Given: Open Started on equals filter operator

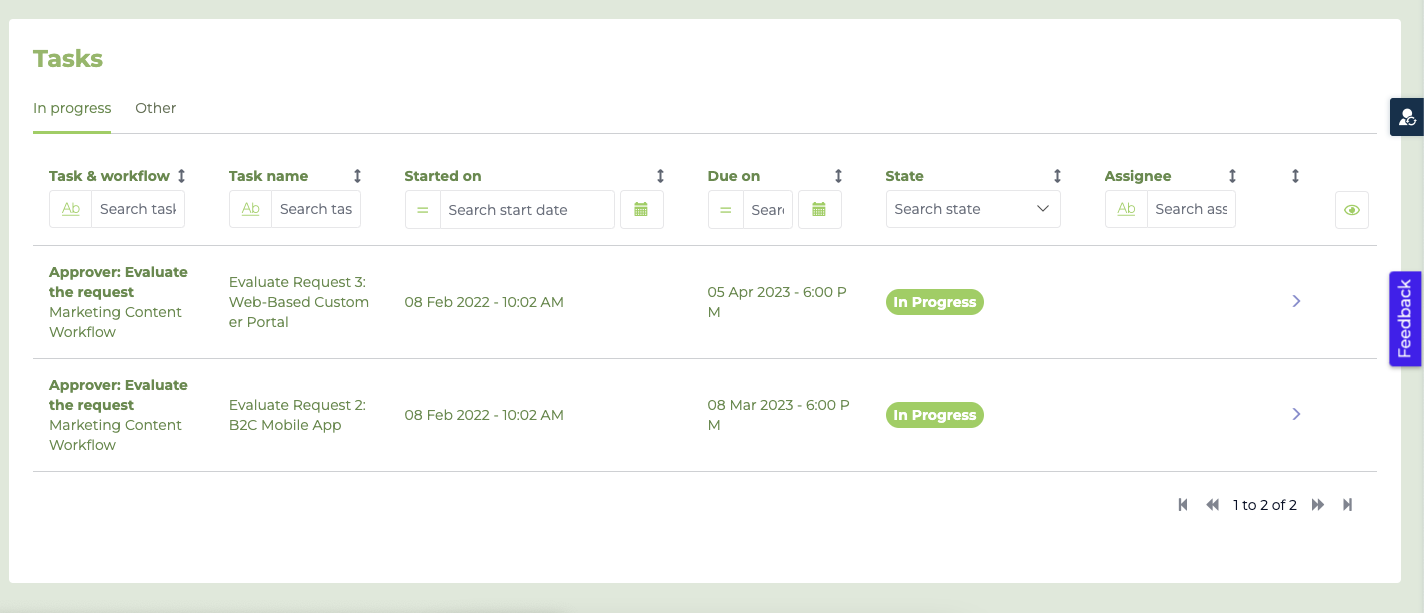Looking at the screenshot, I should coord(422,210).
